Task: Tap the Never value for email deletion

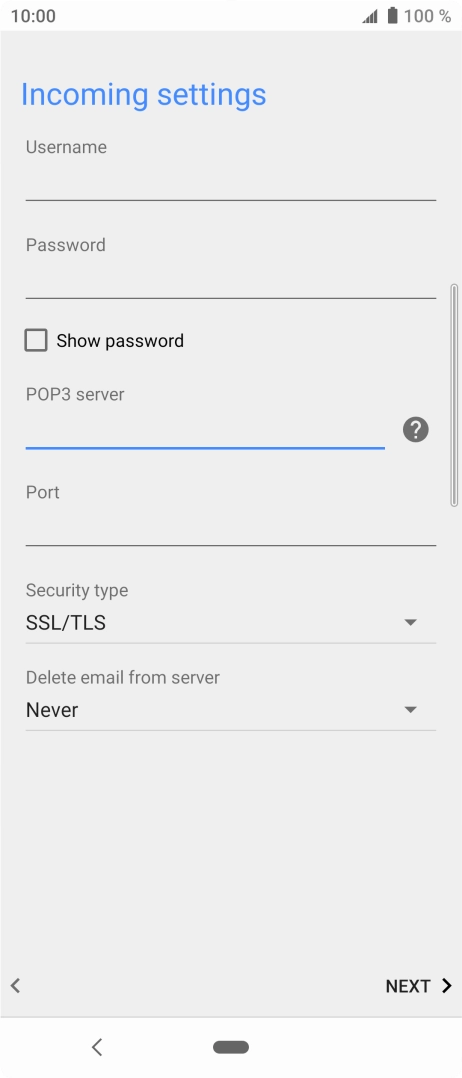Action: [52, 710]
